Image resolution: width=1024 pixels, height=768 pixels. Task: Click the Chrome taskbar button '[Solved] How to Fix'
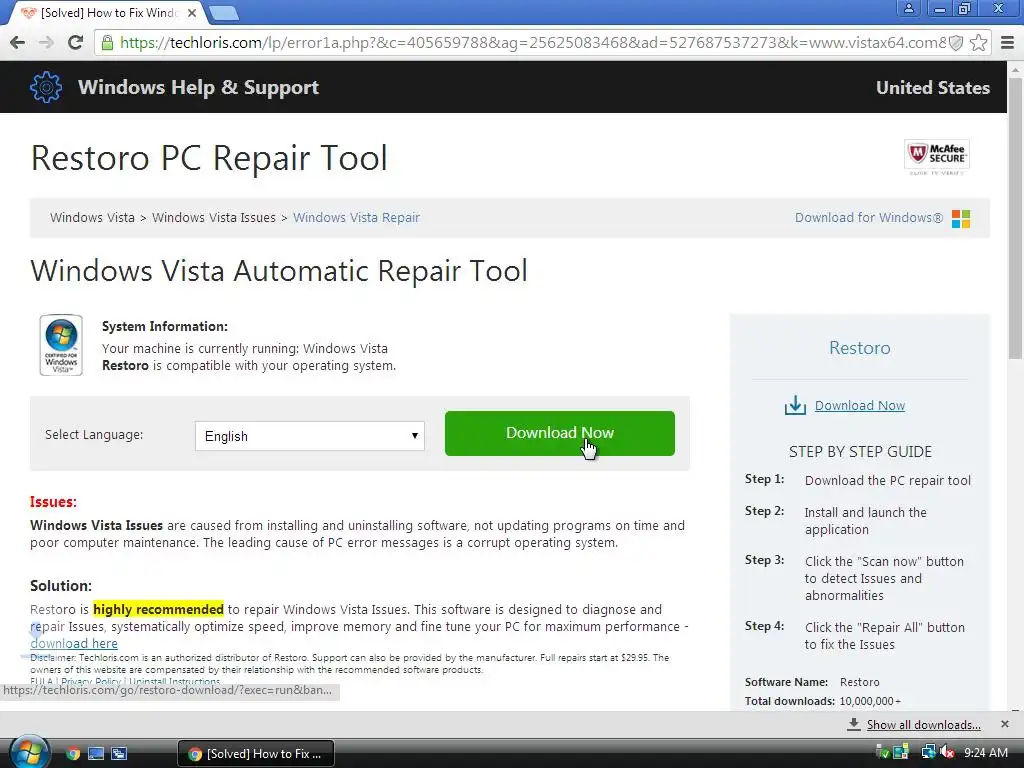(x=256, y=754)
